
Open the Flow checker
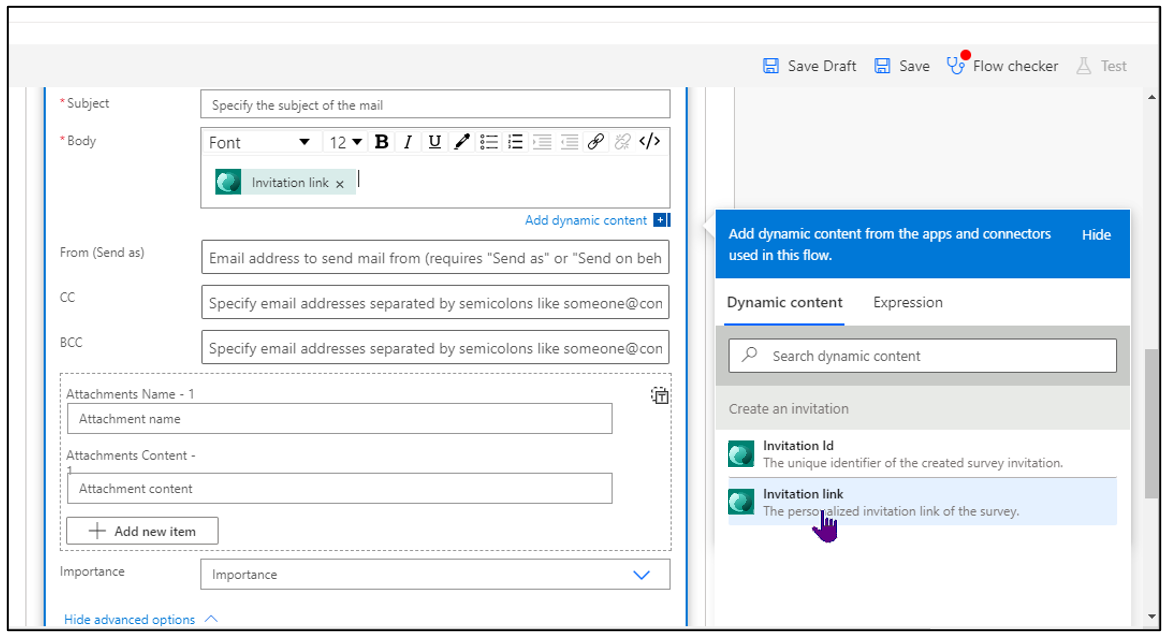1002,65
